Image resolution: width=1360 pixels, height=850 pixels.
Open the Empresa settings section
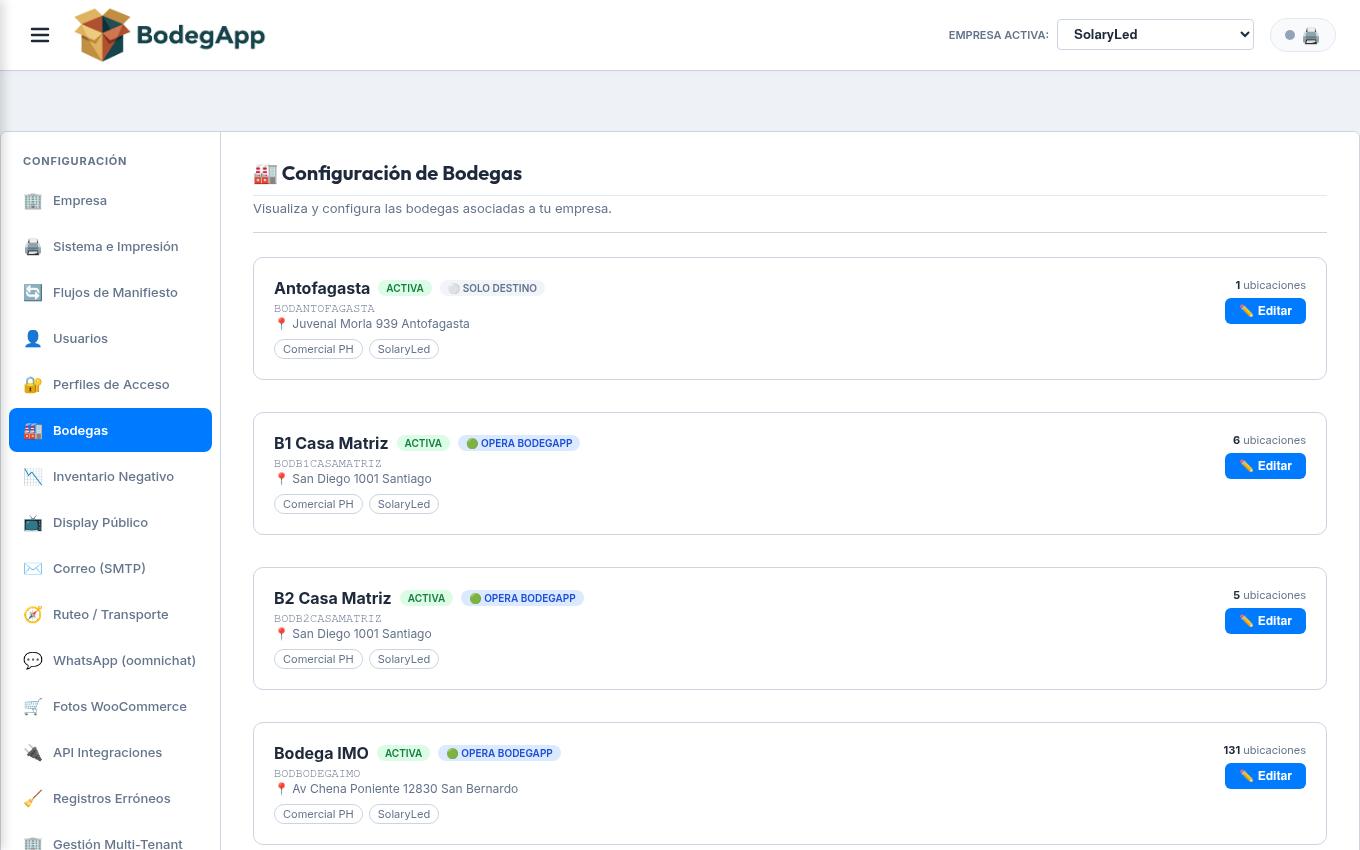coord(110,200)
